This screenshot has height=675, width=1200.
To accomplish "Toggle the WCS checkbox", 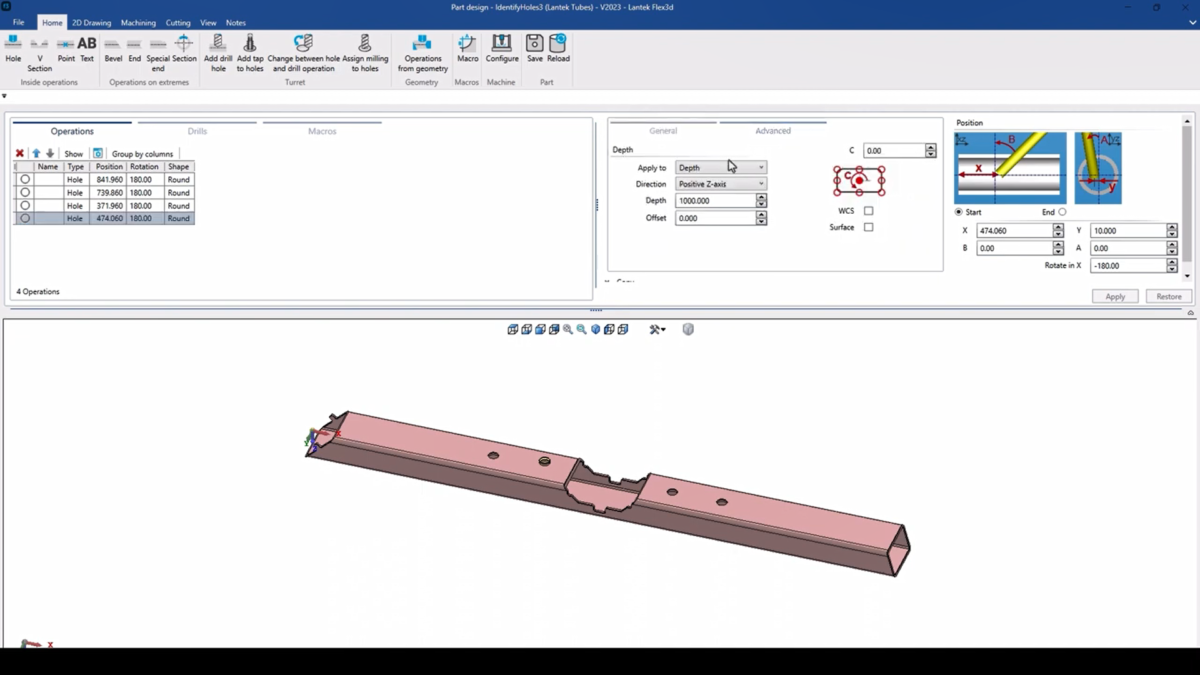I will click(868, 211).
